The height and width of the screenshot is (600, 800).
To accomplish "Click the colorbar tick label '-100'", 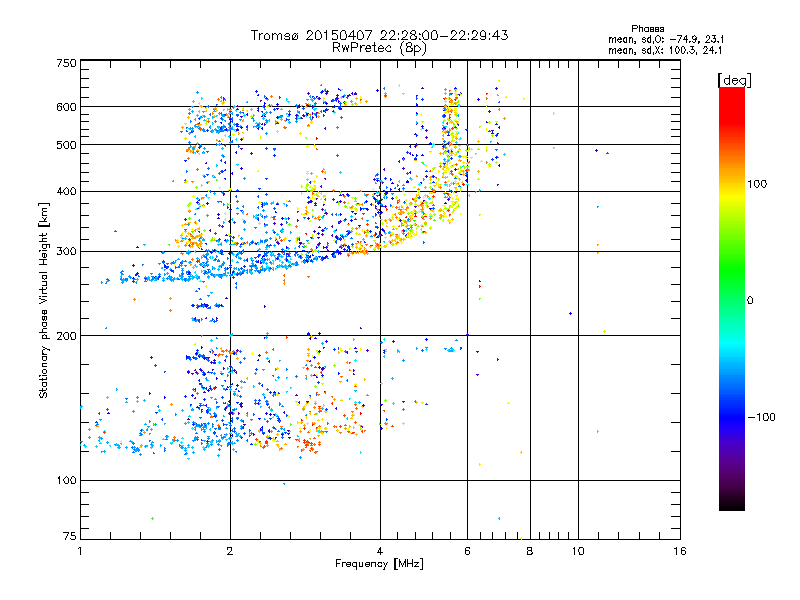I will [761, 417].
